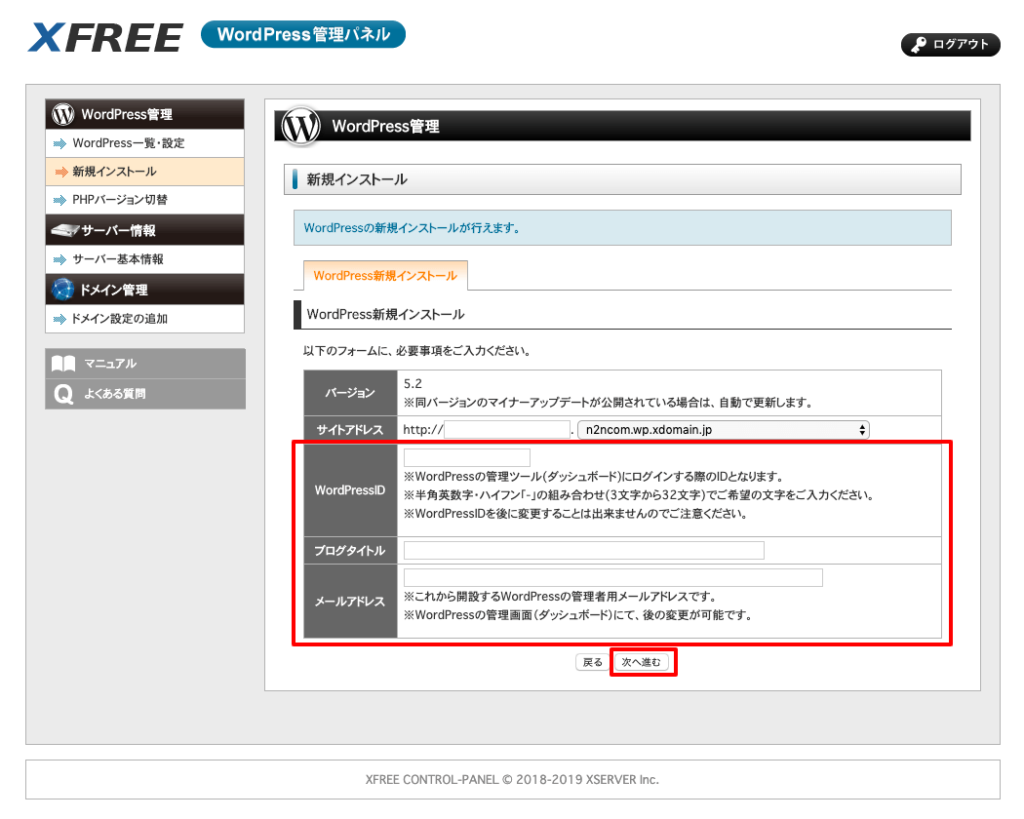
Task: Click the info message WordPressの新規インストールが行えます
Action: pyautogui.click(x=412, y=228)
